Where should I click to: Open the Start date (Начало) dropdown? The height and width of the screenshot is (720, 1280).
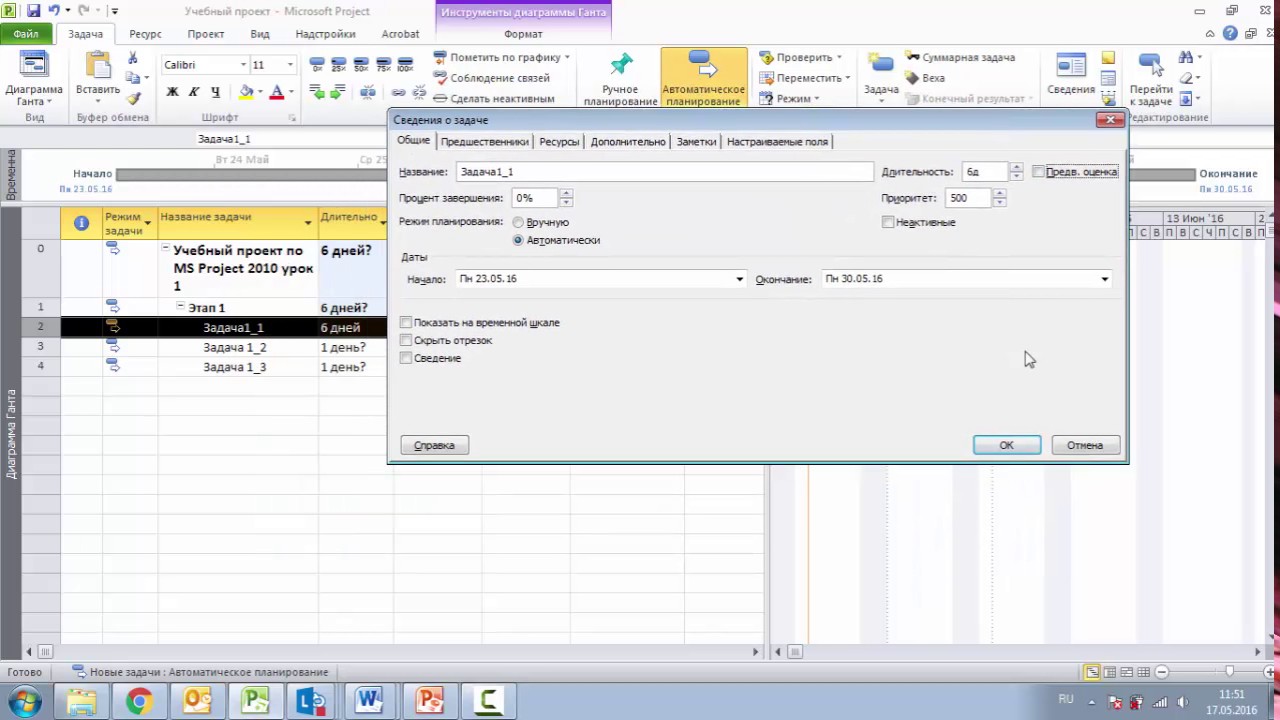coord(740,279)
